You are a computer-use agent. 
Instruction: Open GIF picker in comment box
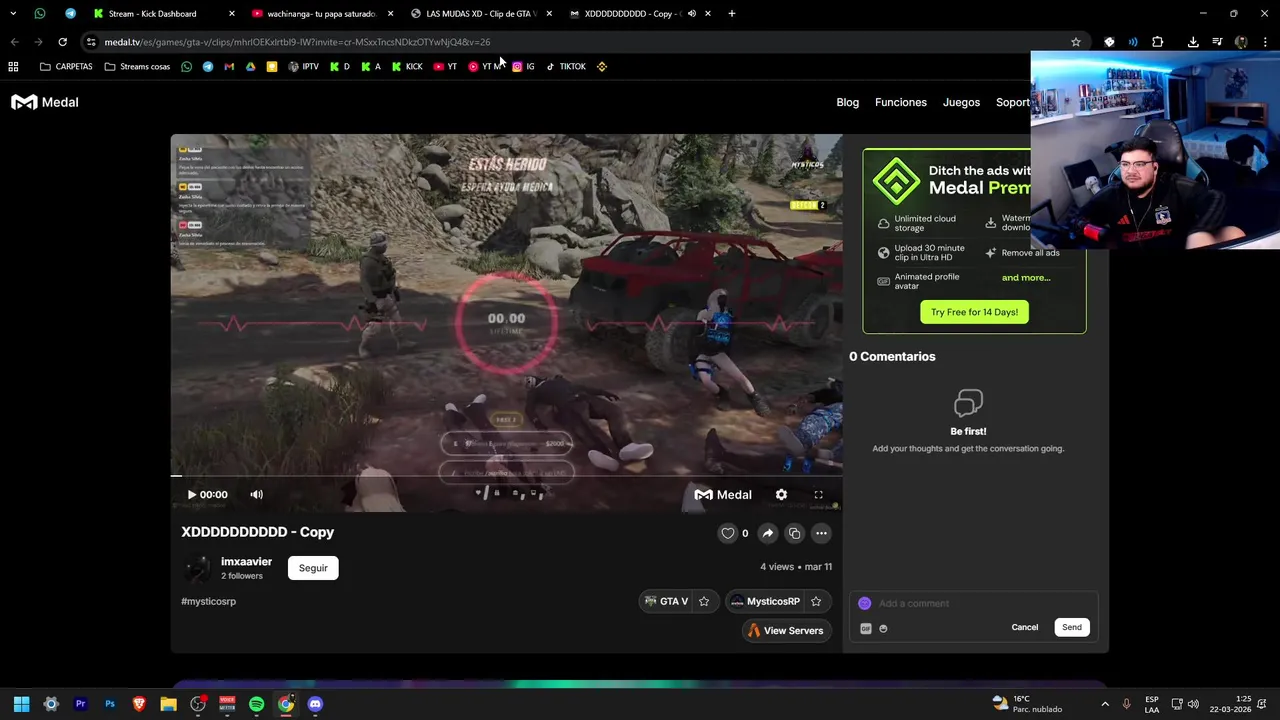click(866, 628)
